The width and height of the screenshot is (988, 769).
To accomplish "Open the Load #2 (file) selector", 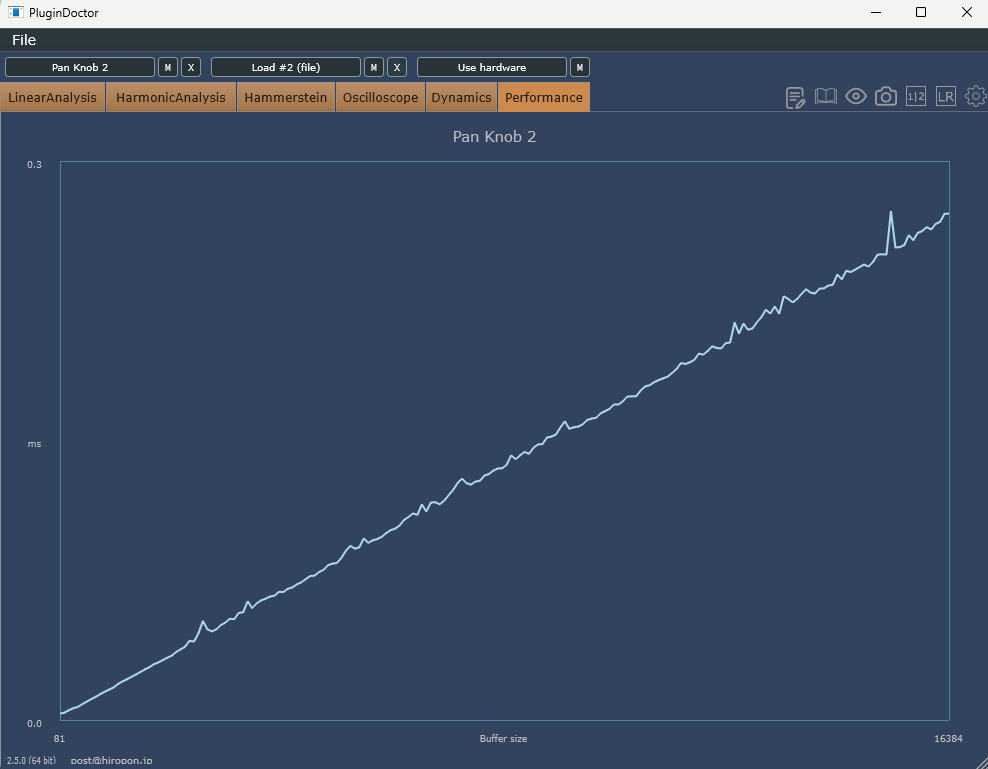I will [286, 67].
